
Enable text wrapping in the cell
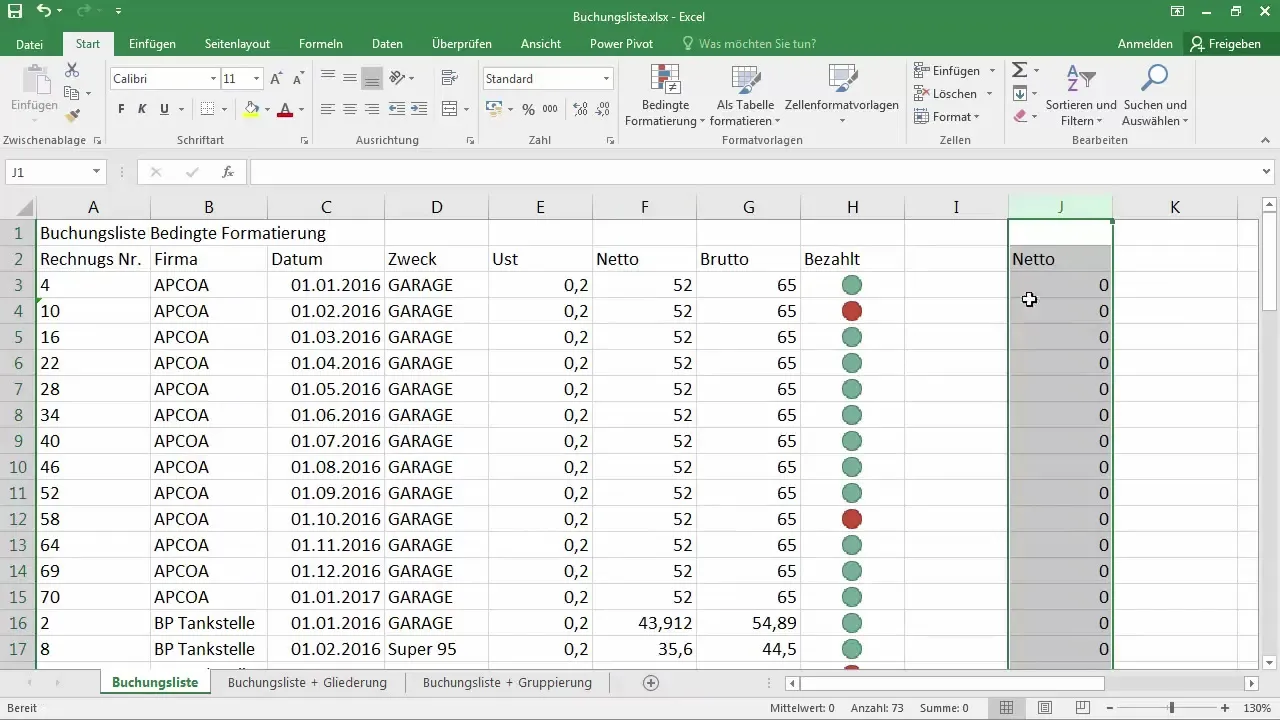pyautogui.click(x=449, y=78)
